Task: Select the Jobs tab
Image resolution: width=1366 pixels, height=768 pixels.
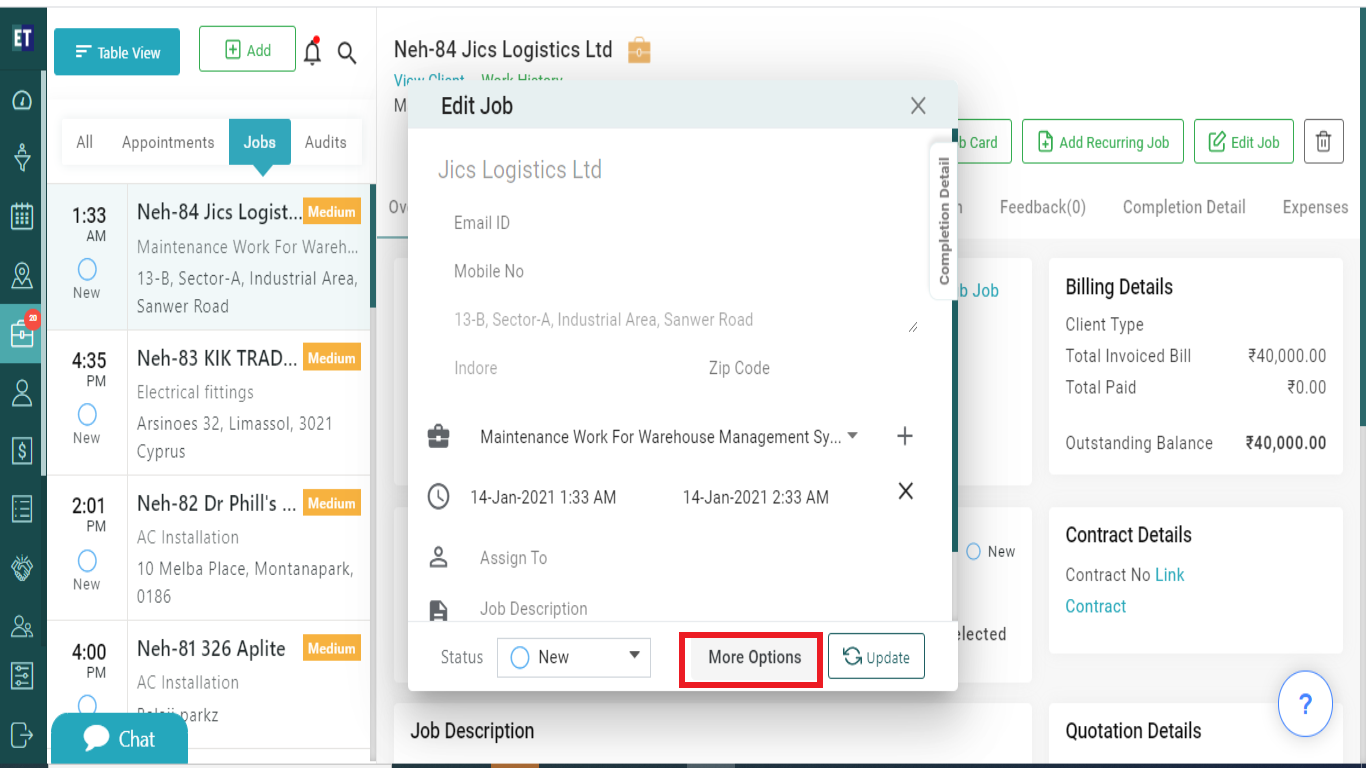Action: [260, 142]
